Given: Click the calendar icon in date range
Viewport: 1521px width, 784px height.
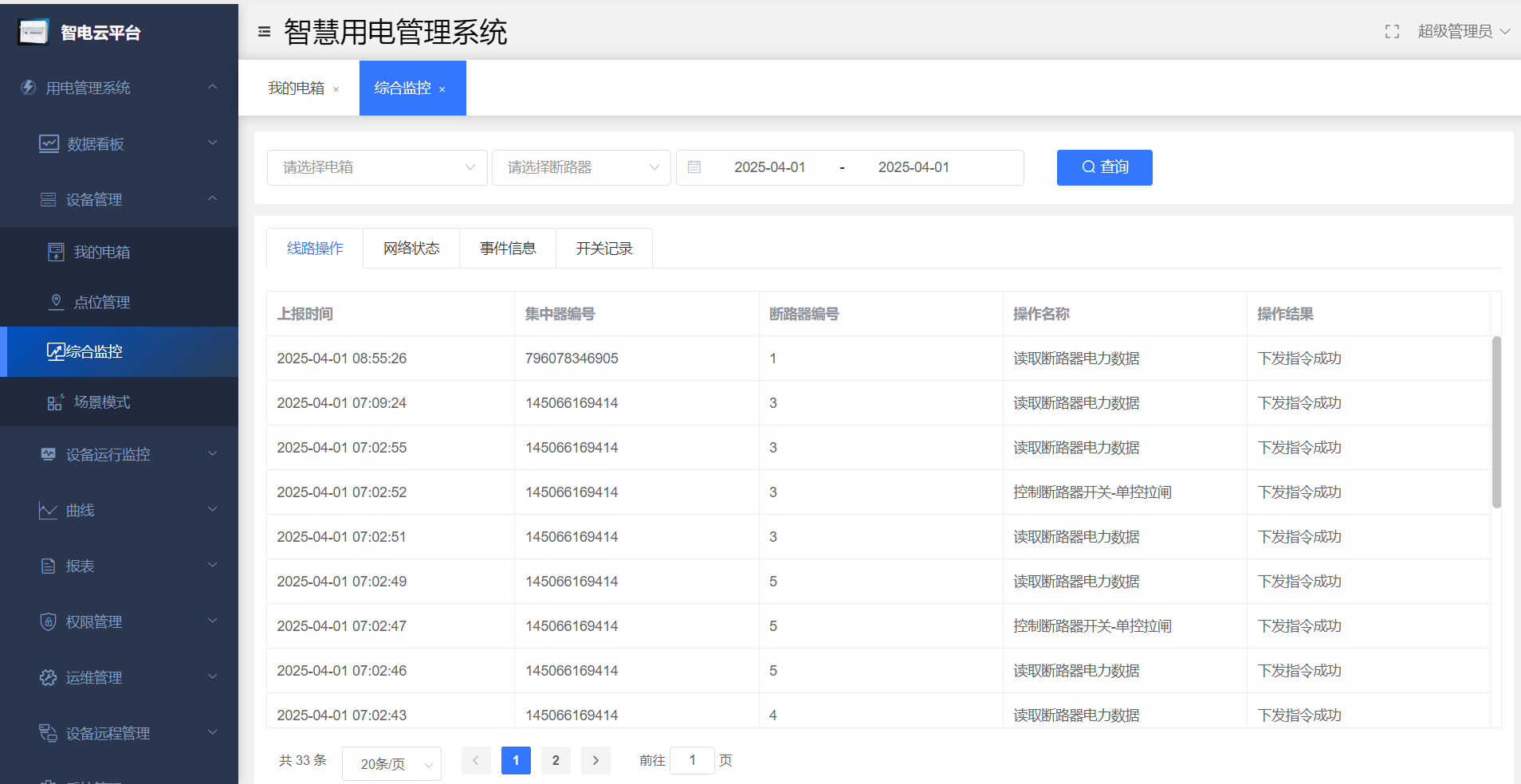Looking at the screenshot, I should (x=694, y=167).
